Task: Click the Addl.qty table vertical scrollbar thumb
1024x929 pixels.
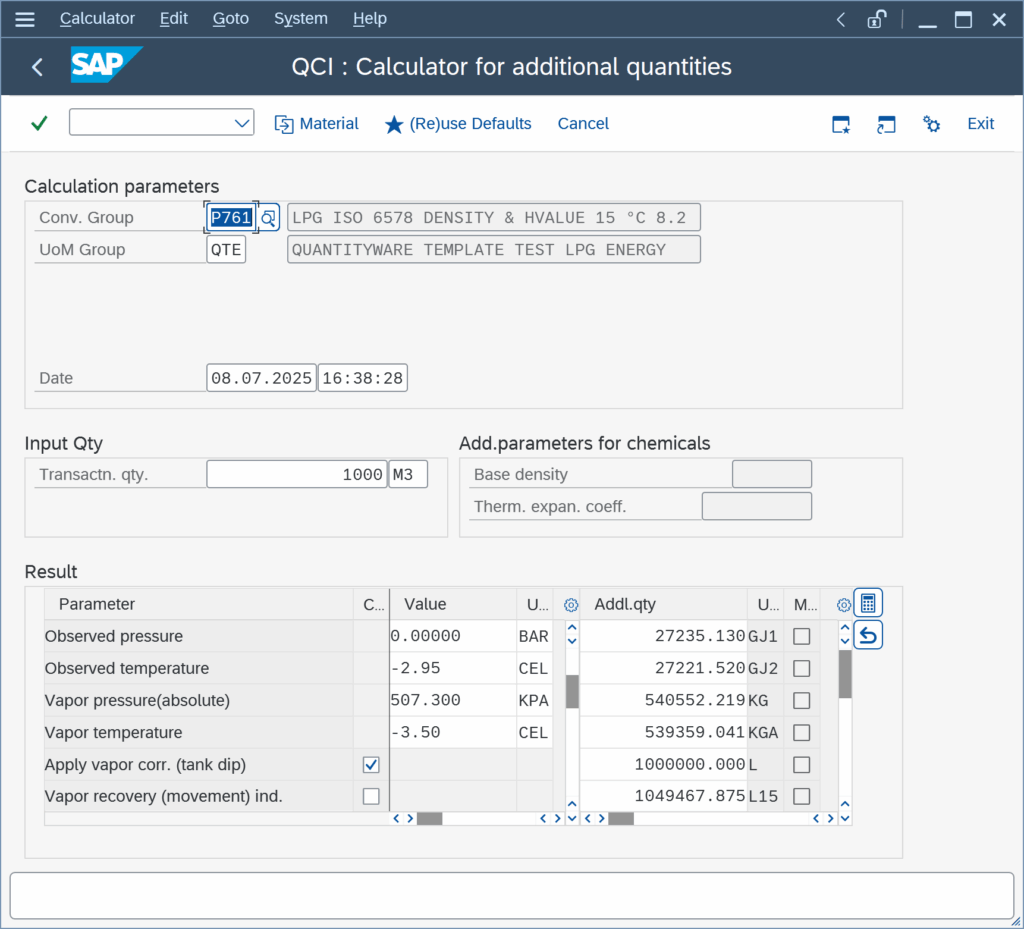Action: pyautogui.click(x=844, y=674)
